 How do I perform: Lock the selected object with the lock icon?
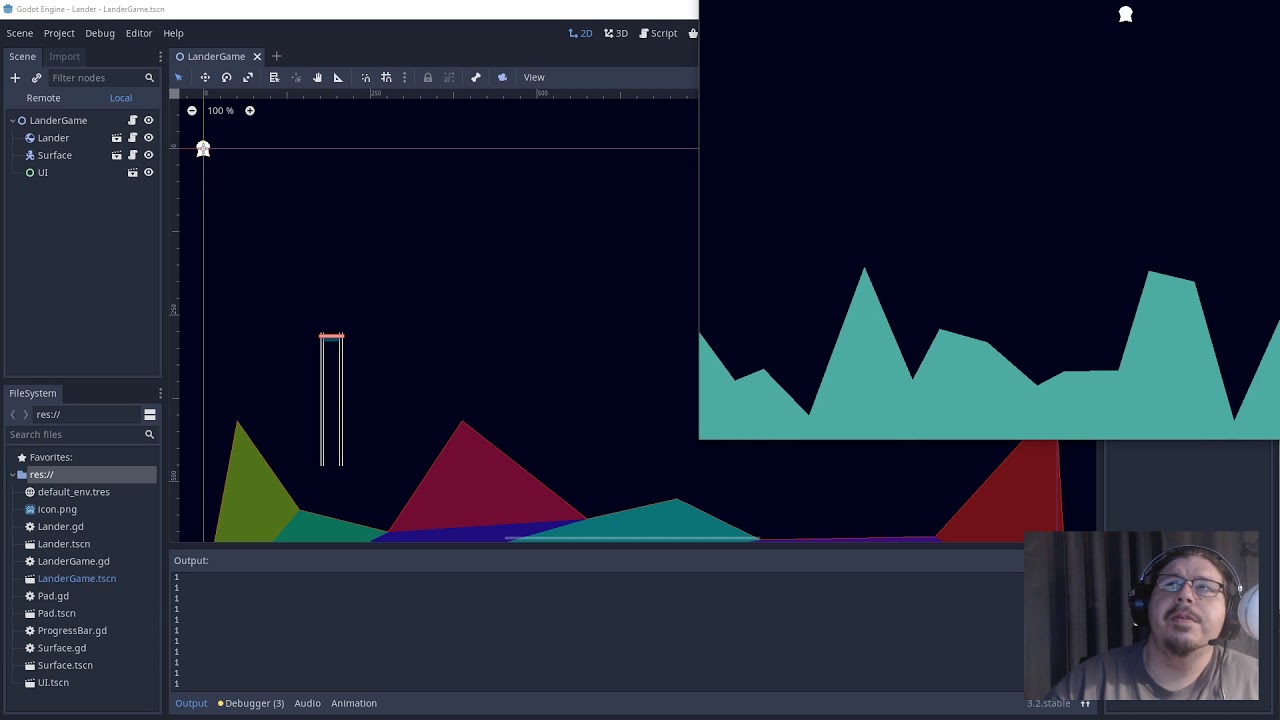(428, 78)
